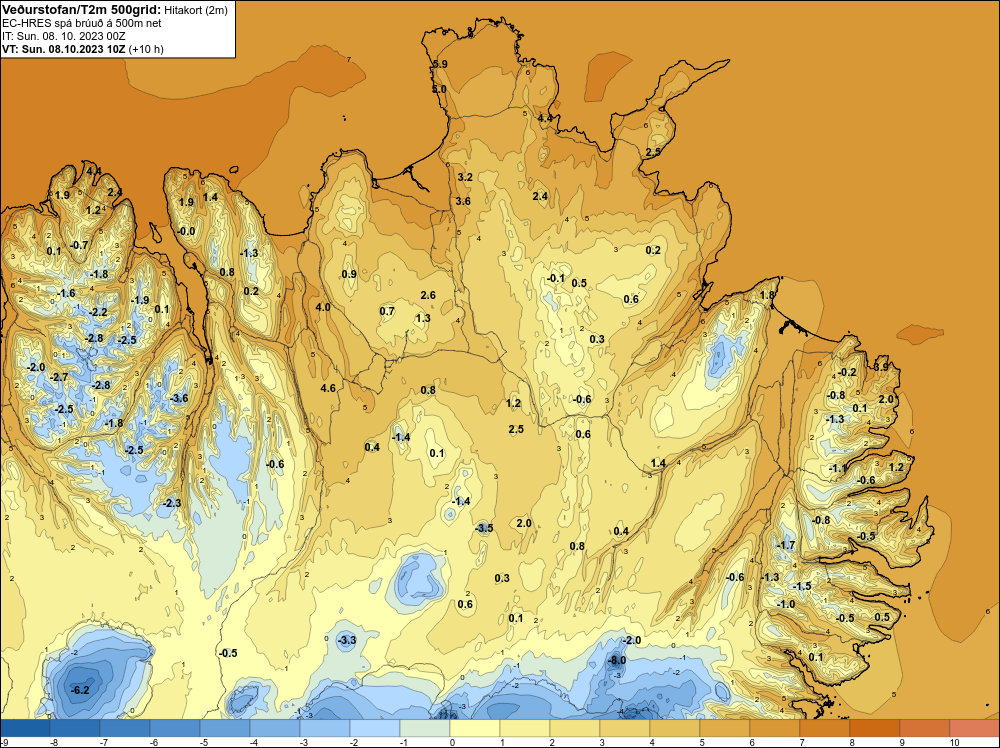Click the legend label "6"

(752, 742)
